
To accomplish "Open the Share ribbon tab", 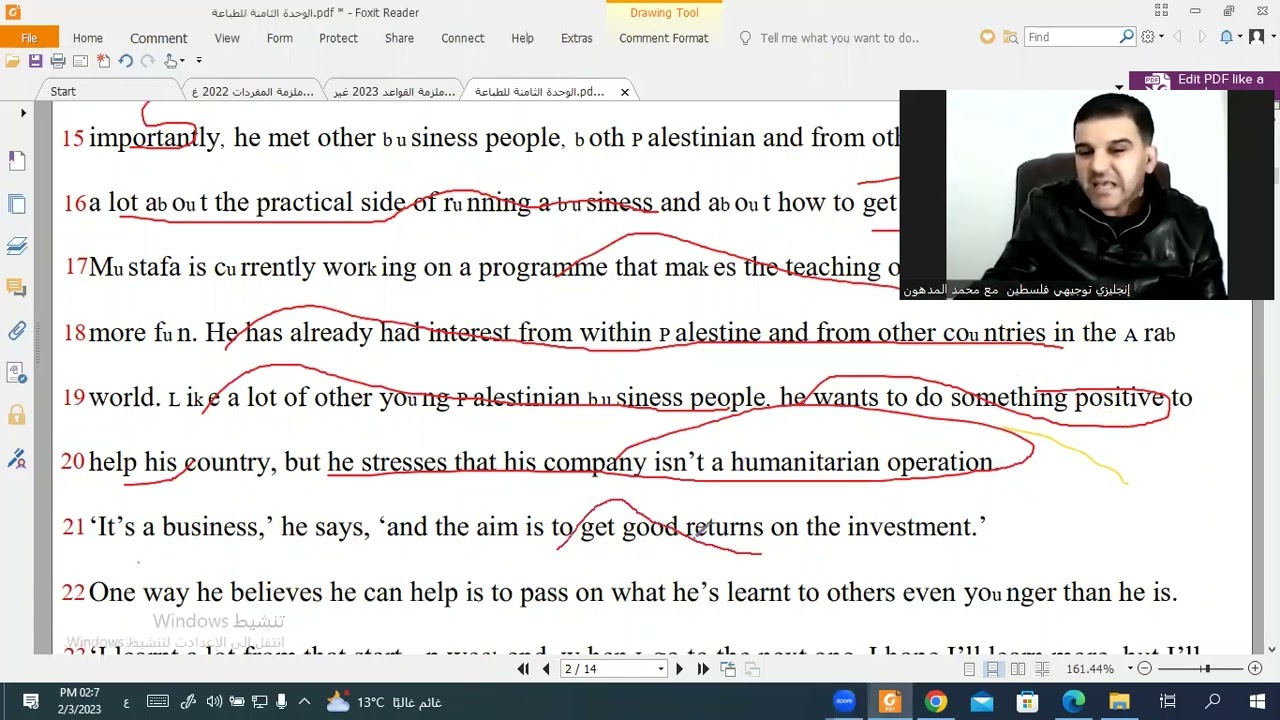I will pyautogui.click(x=399, y=38).
